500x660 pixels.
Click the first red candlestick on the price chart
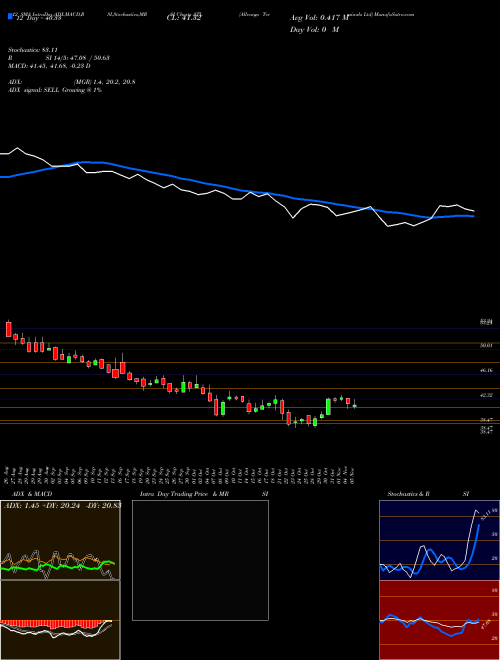(8, 329)
